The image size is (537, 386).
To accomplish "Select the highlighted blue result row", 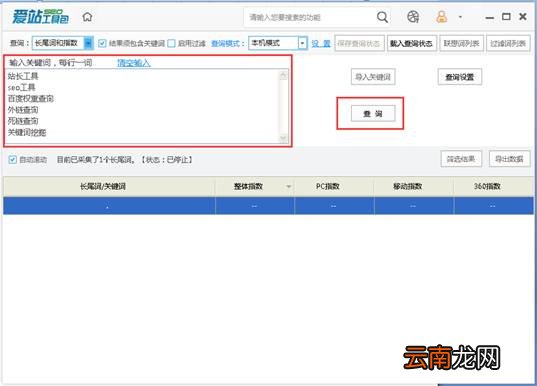I will point(268,206).
